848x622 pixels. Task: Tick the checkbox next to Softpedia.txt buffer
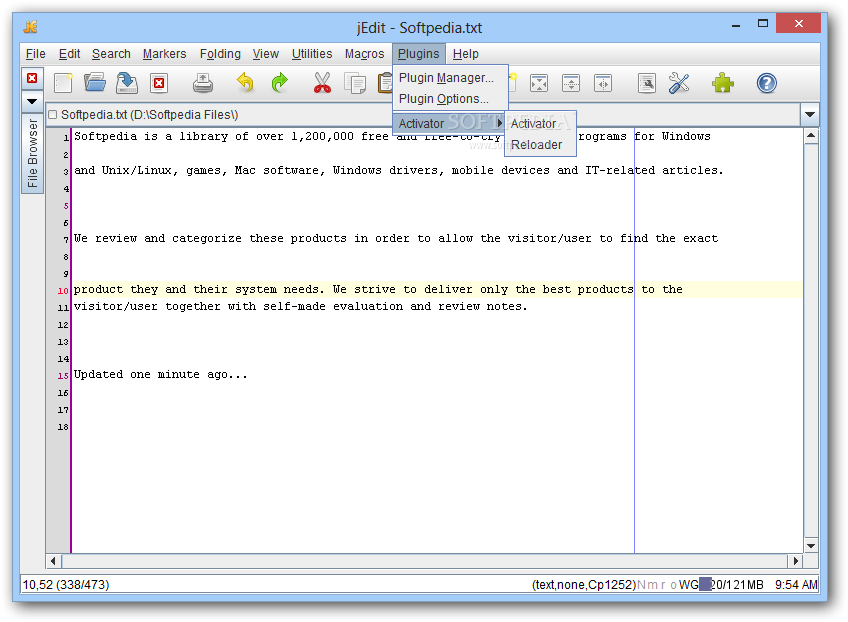[52, 115]
